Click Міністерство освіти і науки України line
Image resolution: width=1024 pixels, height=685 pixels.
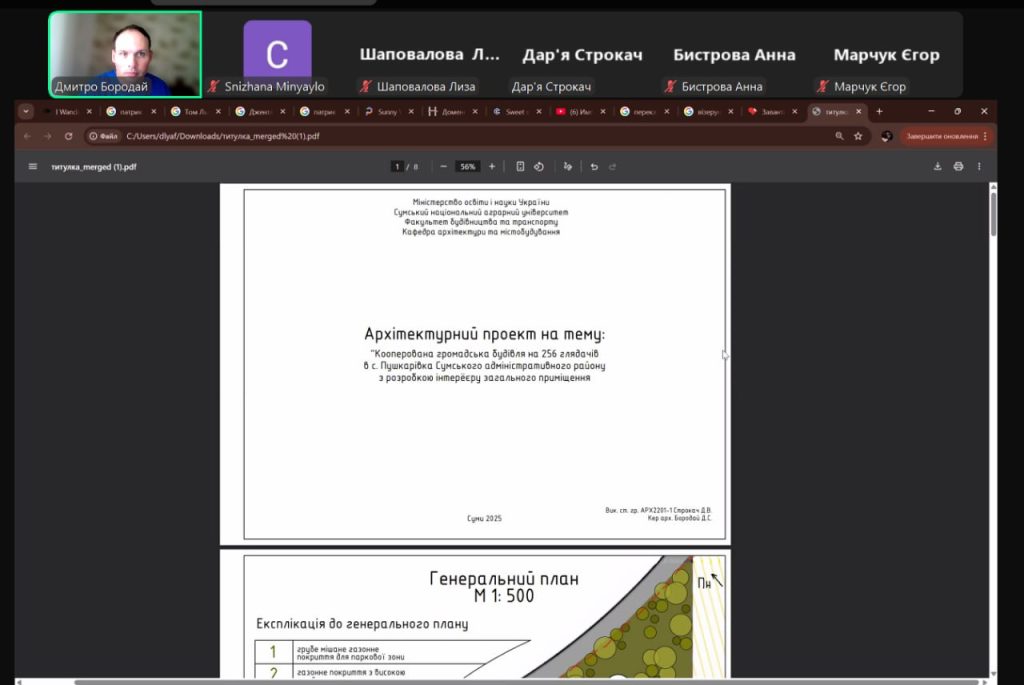(x=481, y=202)
